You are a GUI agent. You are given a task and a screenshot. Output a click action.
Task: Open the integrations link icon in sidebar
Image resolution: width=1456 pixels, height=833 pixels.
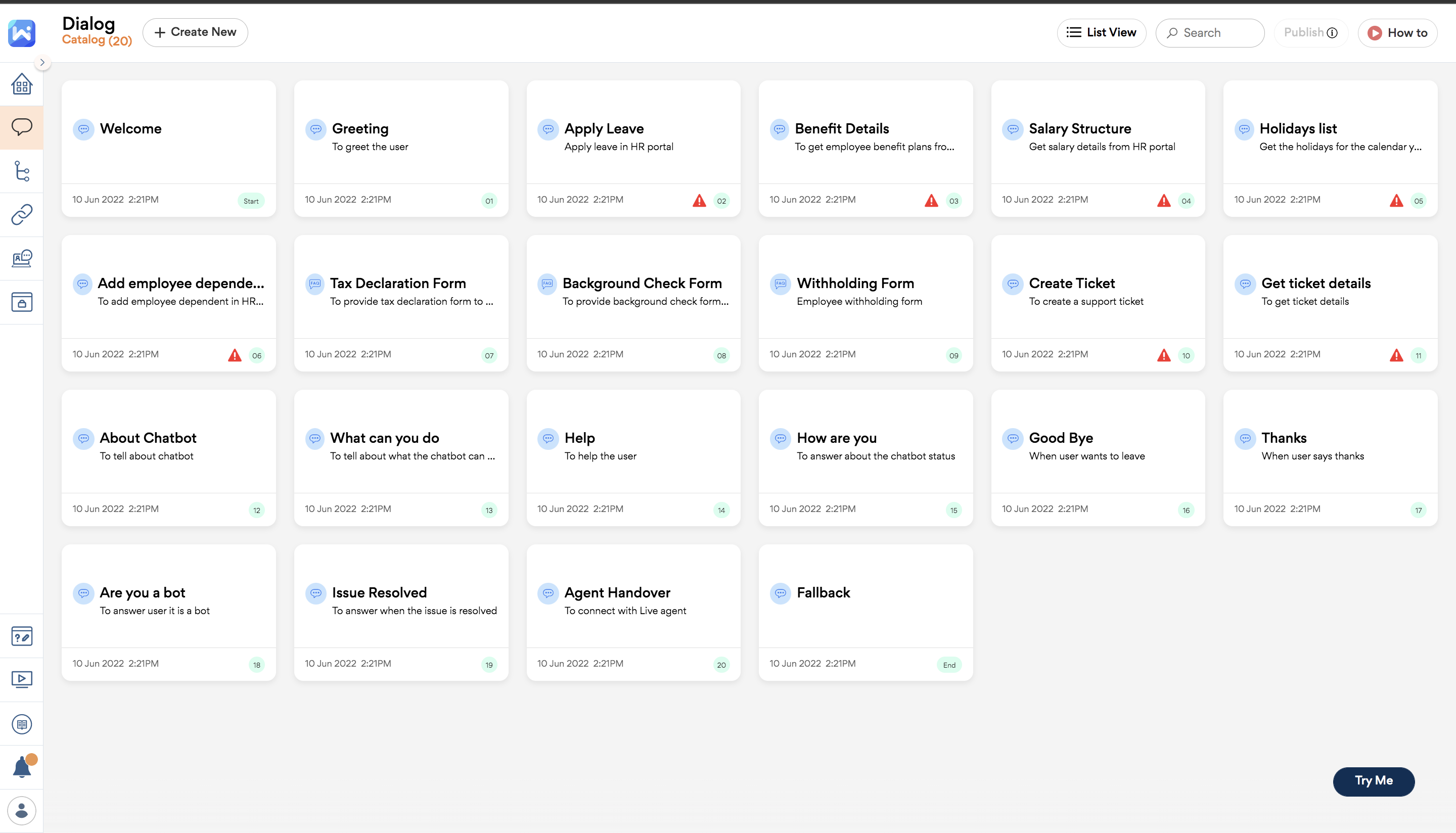[x=22, y=214]
